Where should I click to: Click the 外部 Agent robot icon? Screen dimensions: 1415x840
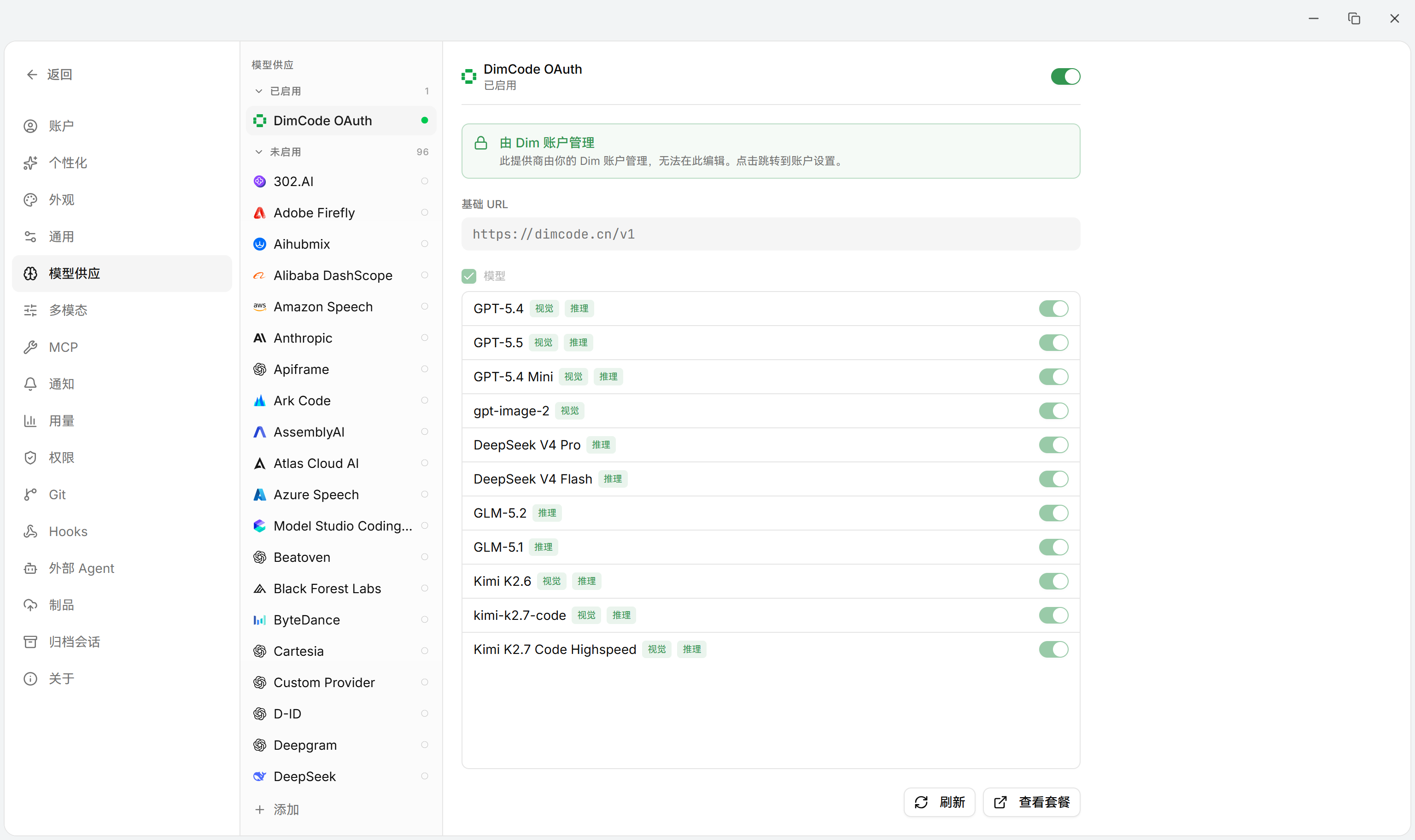click(30, 568)
